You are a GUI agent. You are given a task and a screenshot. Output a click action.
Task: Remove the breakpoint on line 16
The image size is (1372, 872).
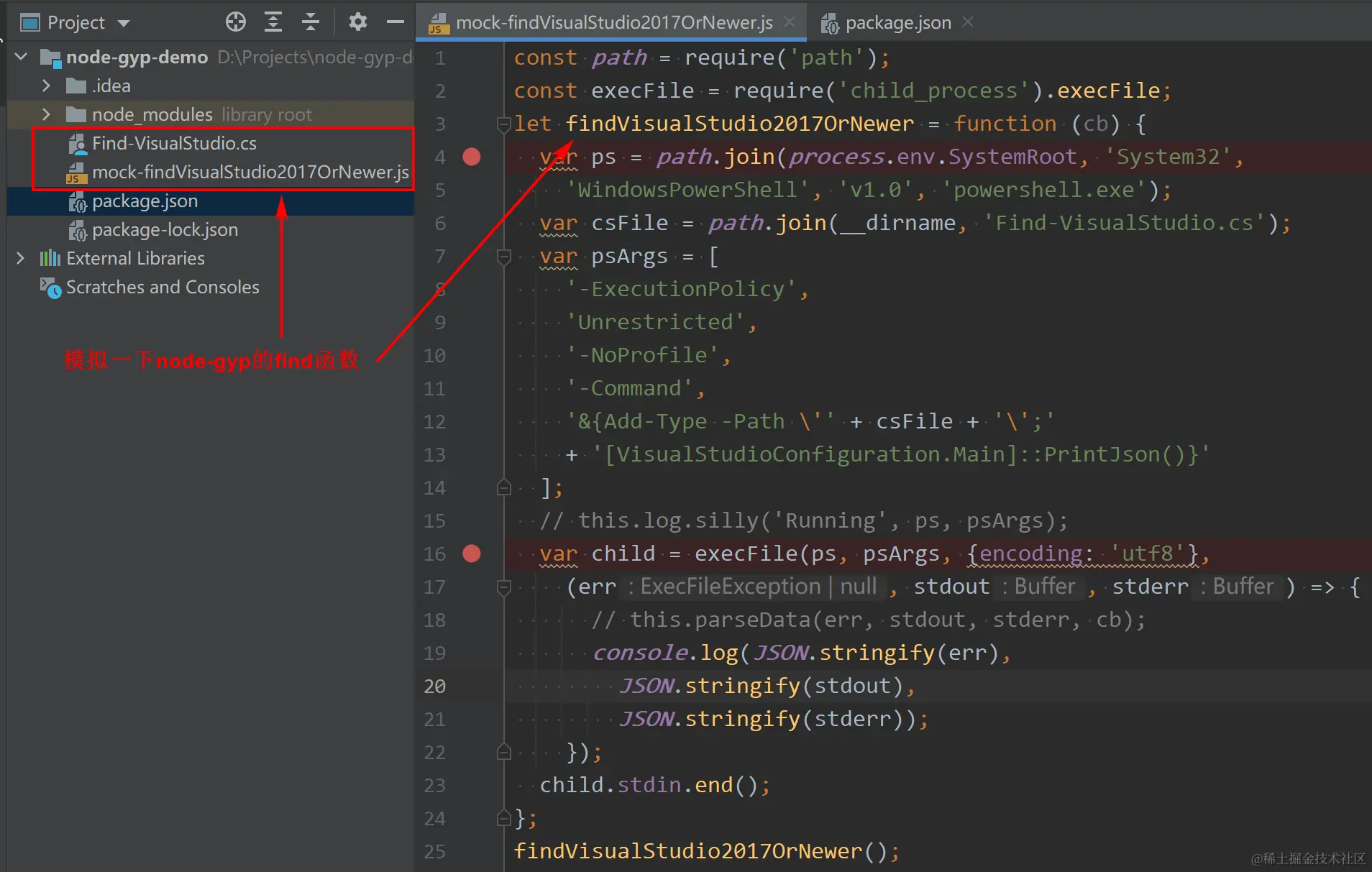tap(472, 554)
